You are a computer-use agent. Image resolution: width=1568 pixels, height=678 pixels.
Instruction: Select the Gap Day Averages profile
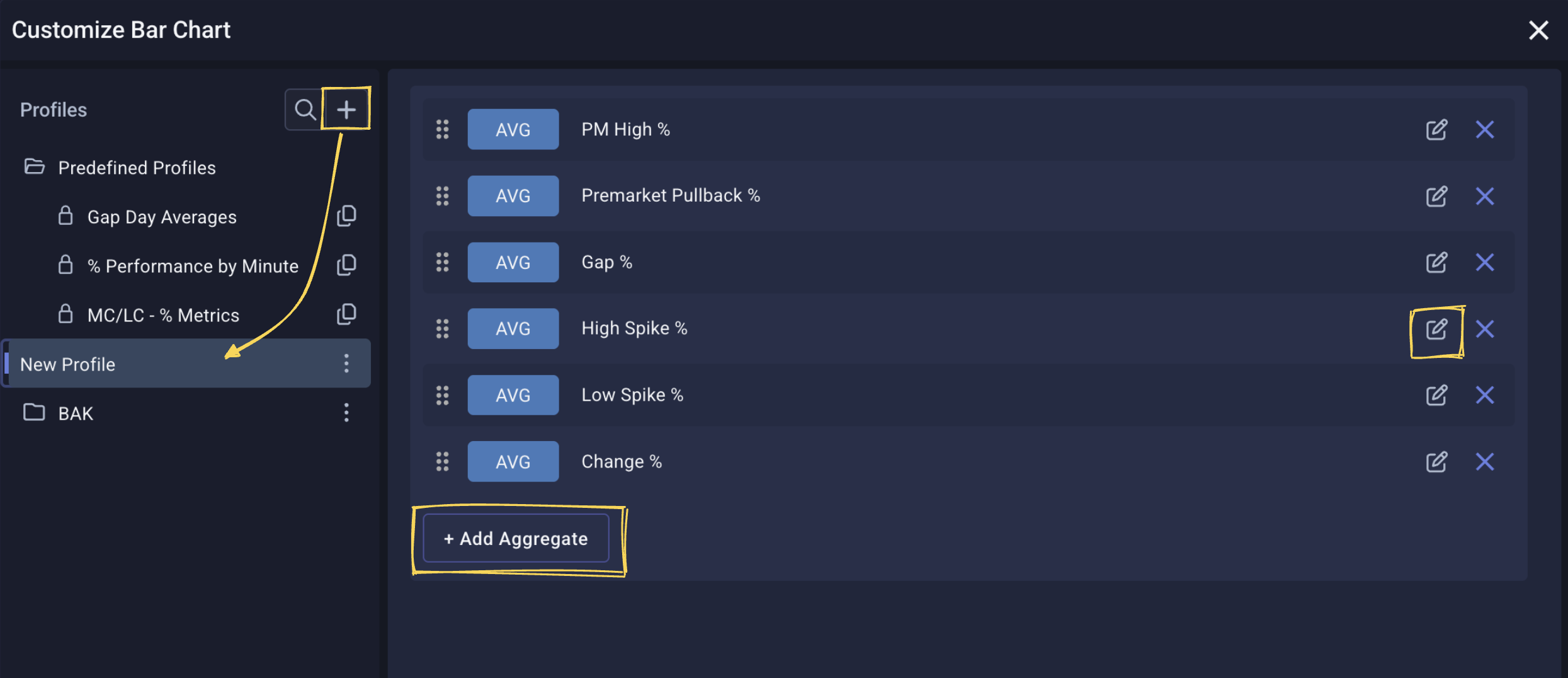162,217
